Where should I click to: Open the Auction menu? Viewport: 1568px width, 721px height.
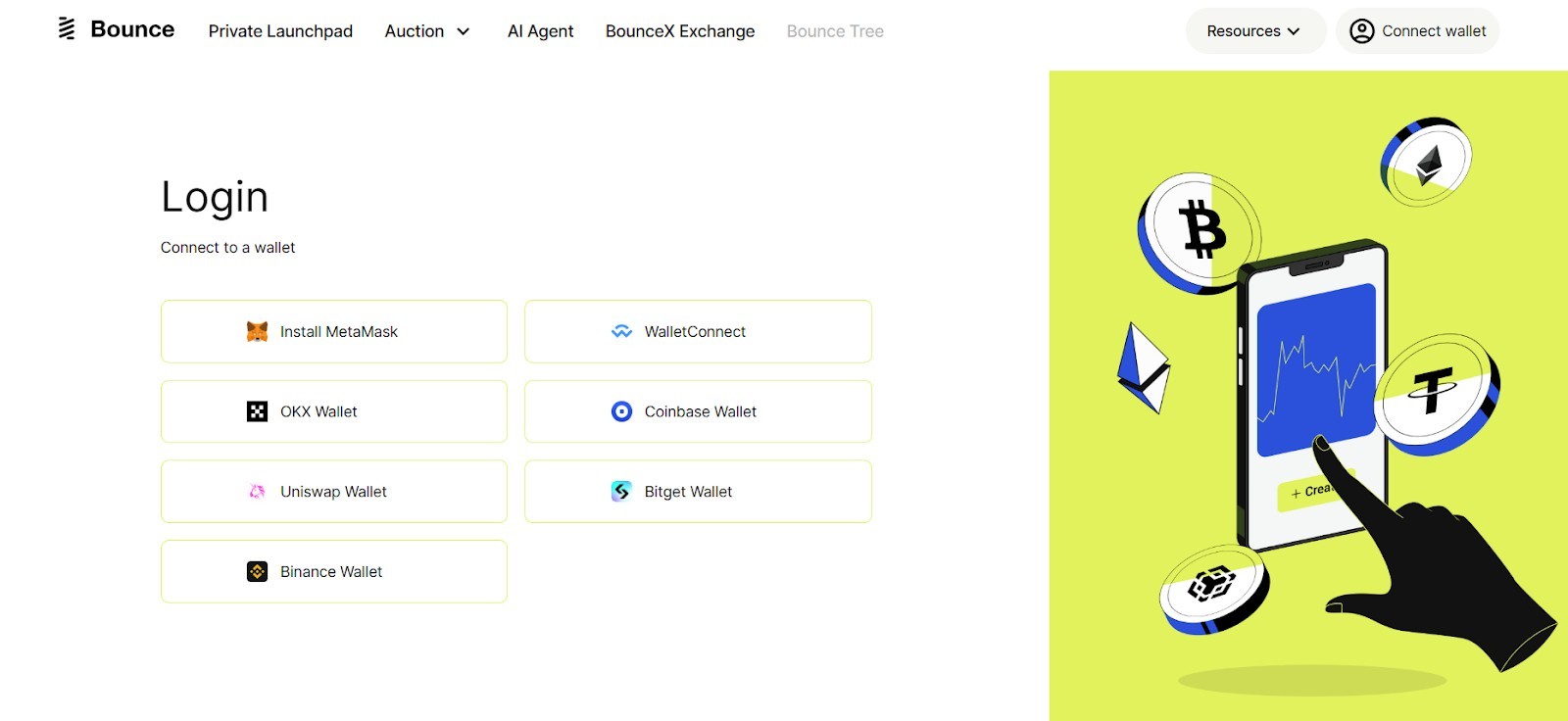(427, 31)
